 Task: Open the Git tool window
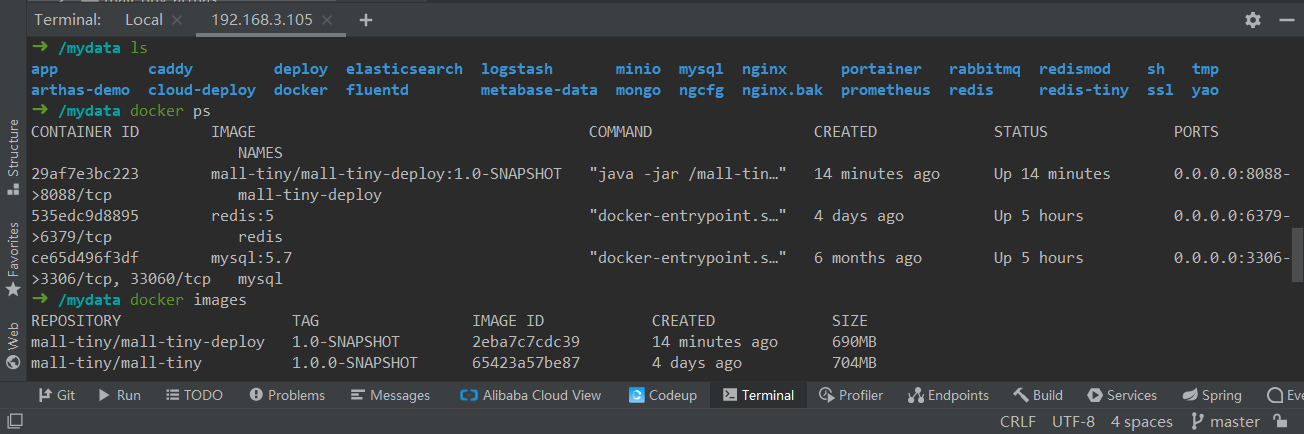pos(57,395)
